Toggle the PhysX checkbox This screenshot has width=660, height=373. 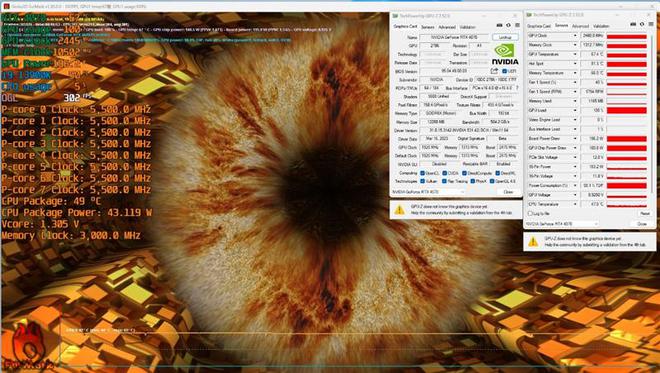coord(472,181)
